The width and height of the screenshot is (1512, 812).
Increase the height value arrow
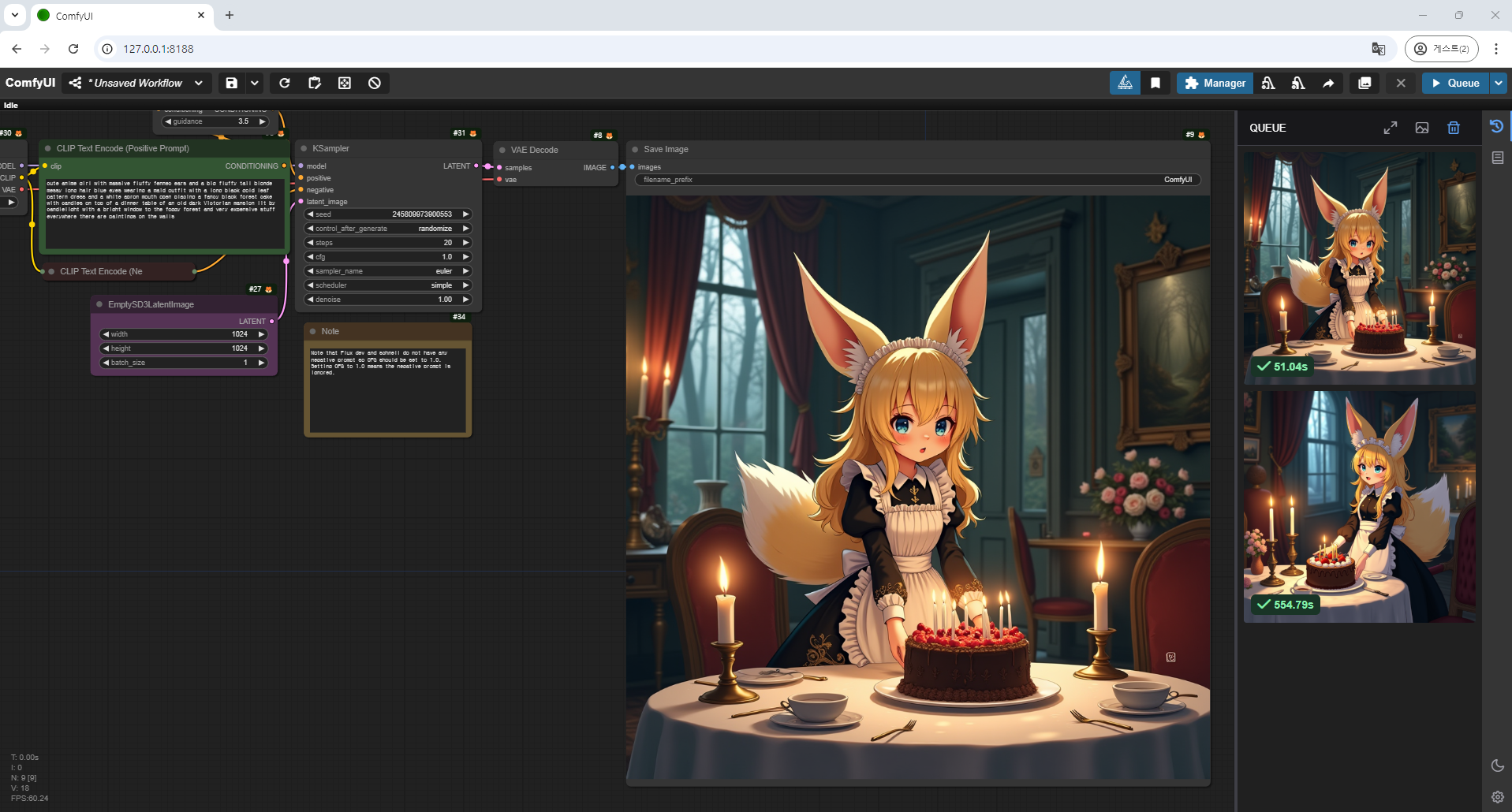click(261, 348)
